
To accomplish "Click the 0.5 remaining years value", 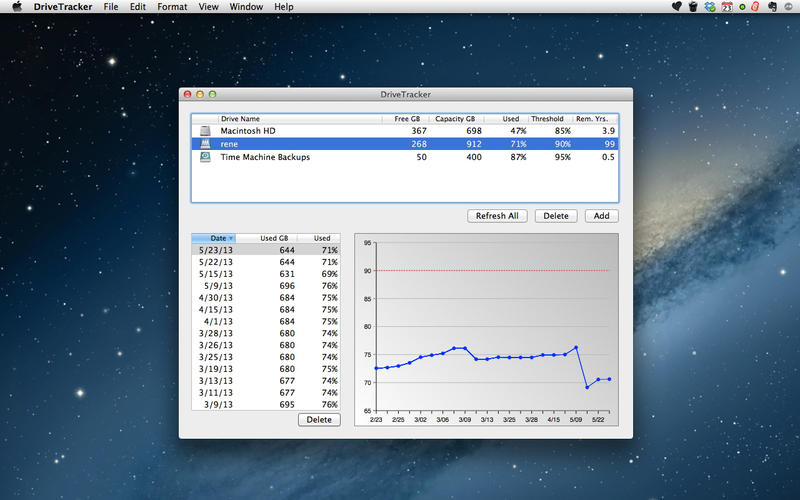I will (x=608, y=157).
